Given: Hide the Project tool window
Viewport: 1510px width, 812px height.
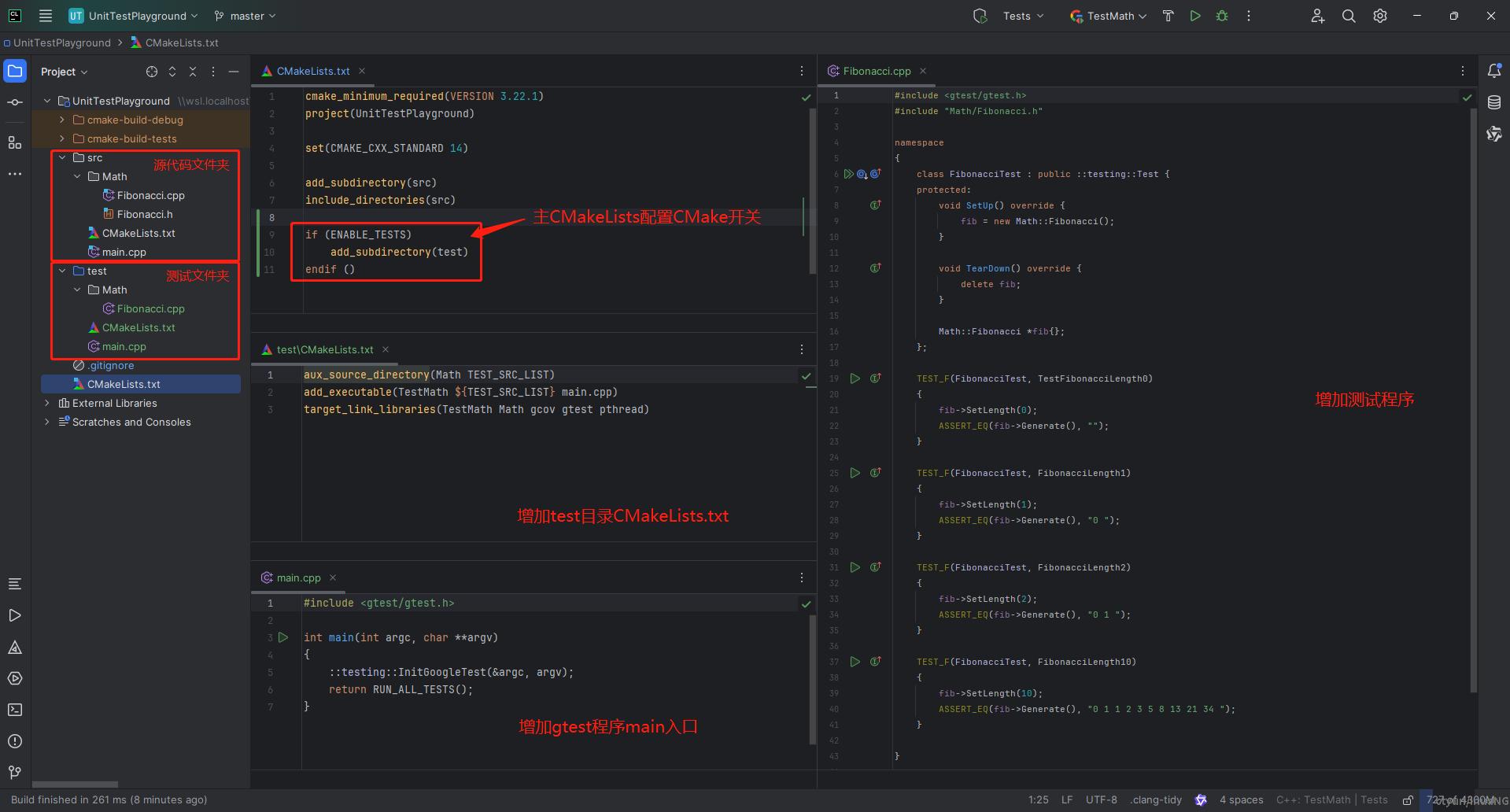Looking at the screenshot, I should [x=234, y=72].
